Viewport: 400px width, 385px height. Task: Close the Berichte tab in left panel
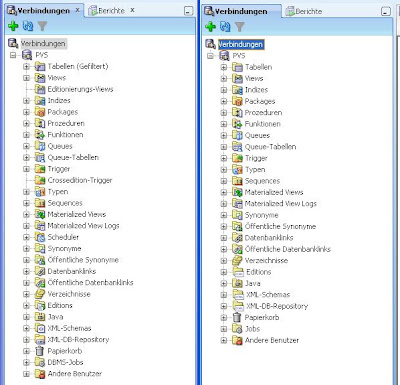pos(132,10)
